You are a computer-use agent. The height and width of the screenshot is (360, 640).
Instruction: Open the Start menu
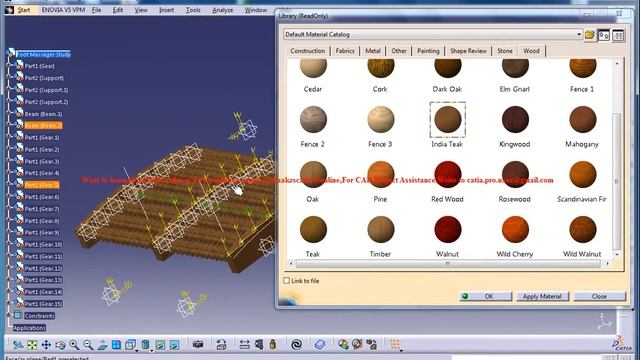click(24, 10)
